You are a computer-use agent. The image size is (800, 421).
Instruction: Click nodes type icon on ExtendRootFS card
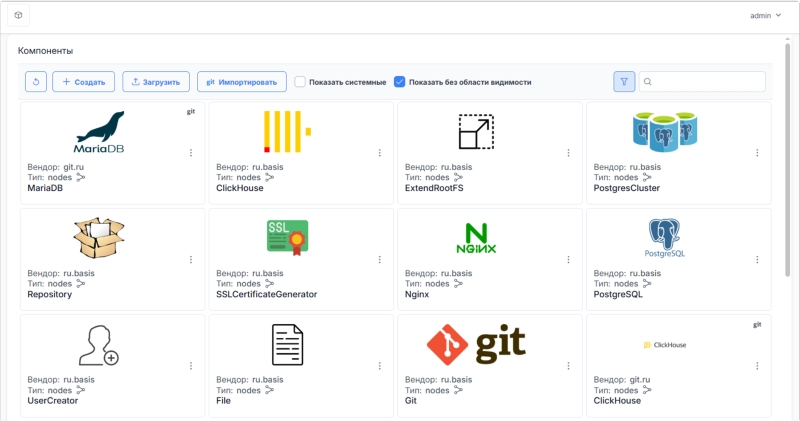point(458,177)
